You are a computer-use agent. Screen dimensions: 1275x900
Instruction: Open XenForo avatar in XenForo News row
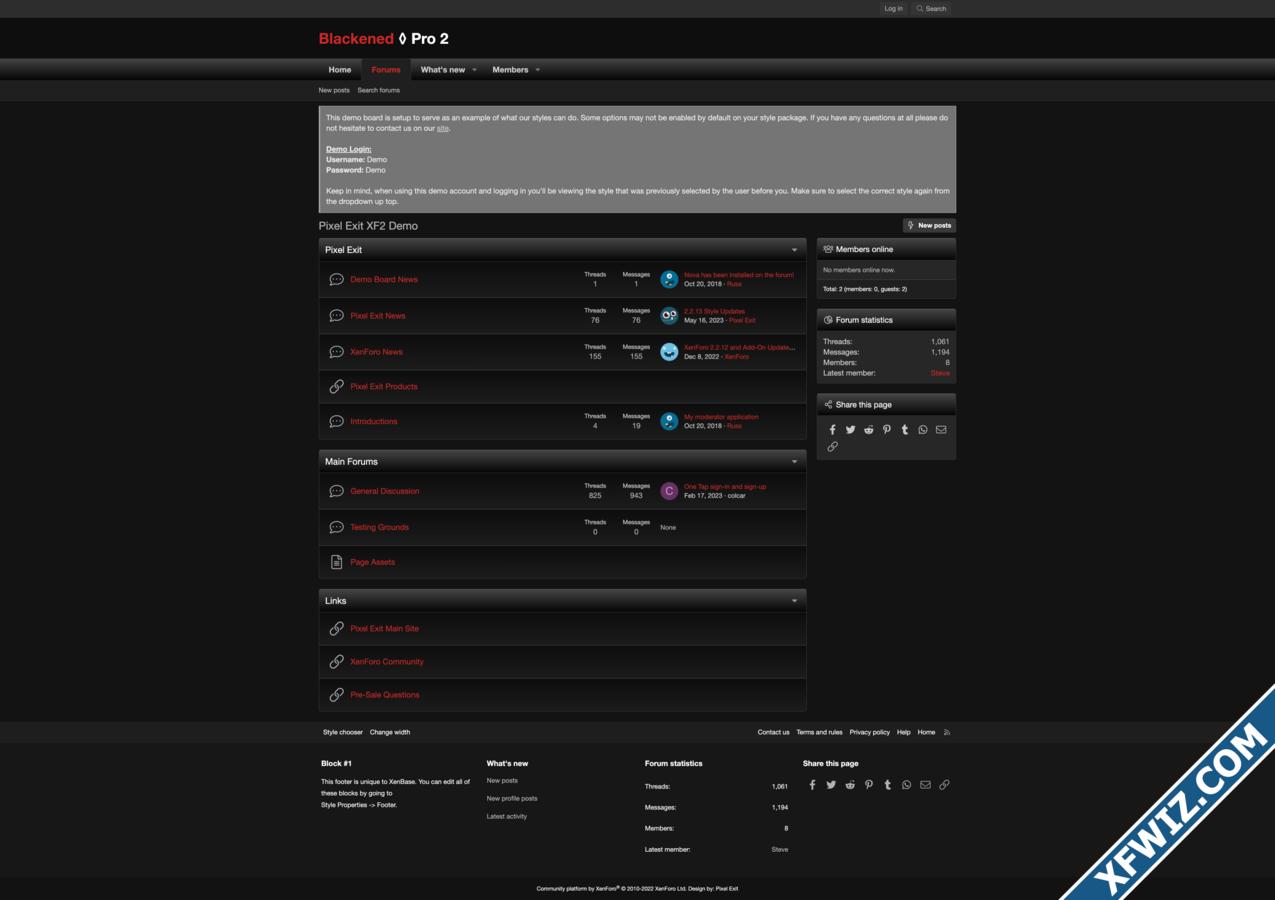669,351
